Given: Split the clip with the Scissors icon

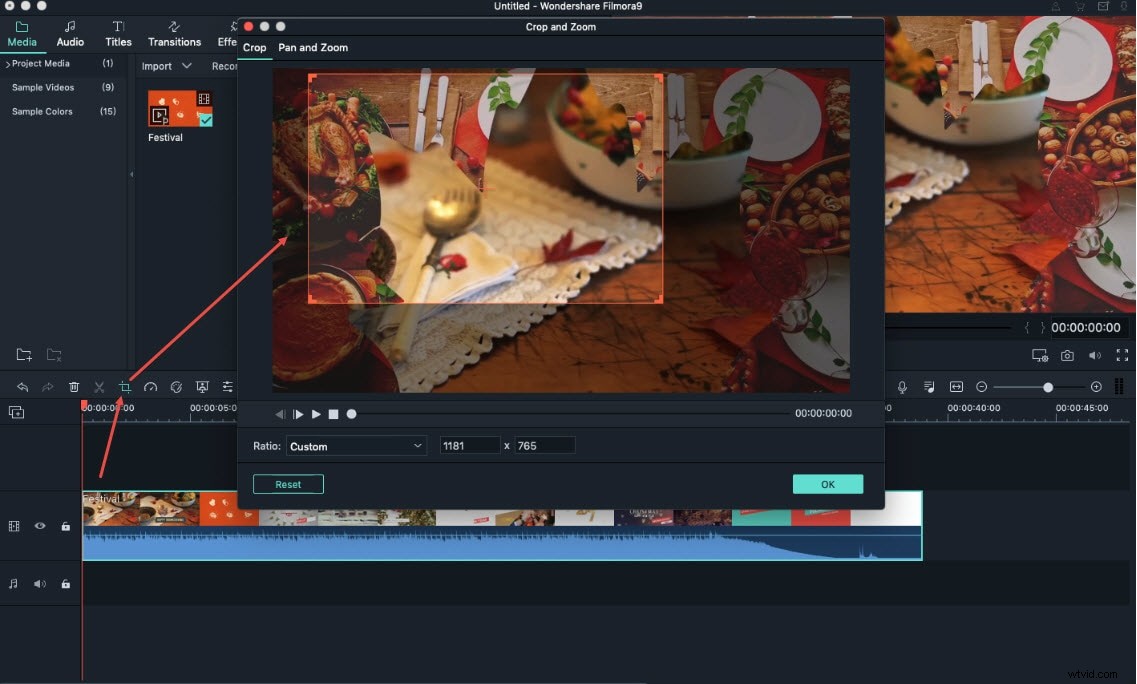Looking at the screenshot, I should (x=98, y=386).
